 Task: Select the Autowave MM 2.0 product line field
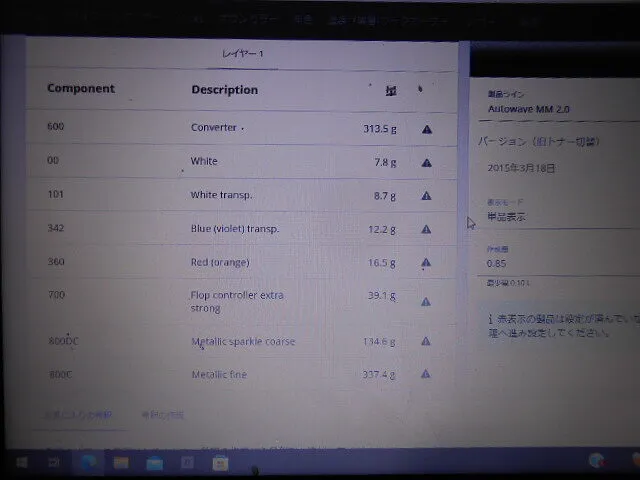pyautogui.click(x=528, y=108)
